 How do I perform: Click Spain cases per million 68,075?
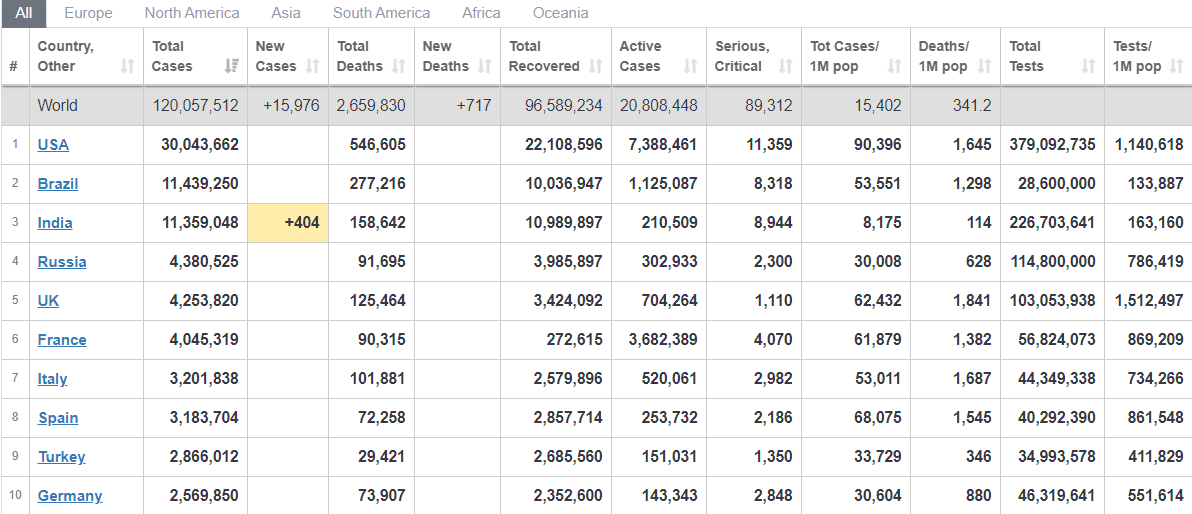[877, 417]
